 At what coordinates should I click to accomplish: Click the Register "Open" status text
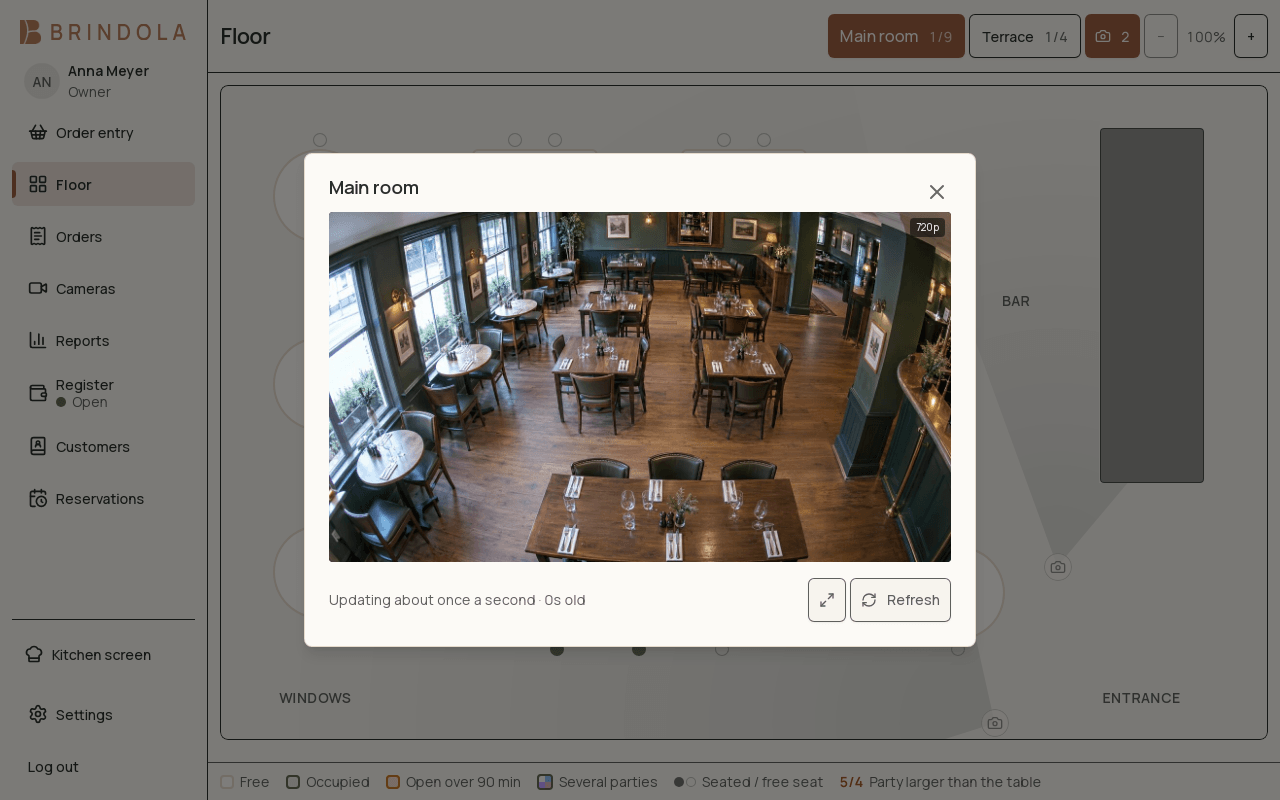[x=89, y=402]
